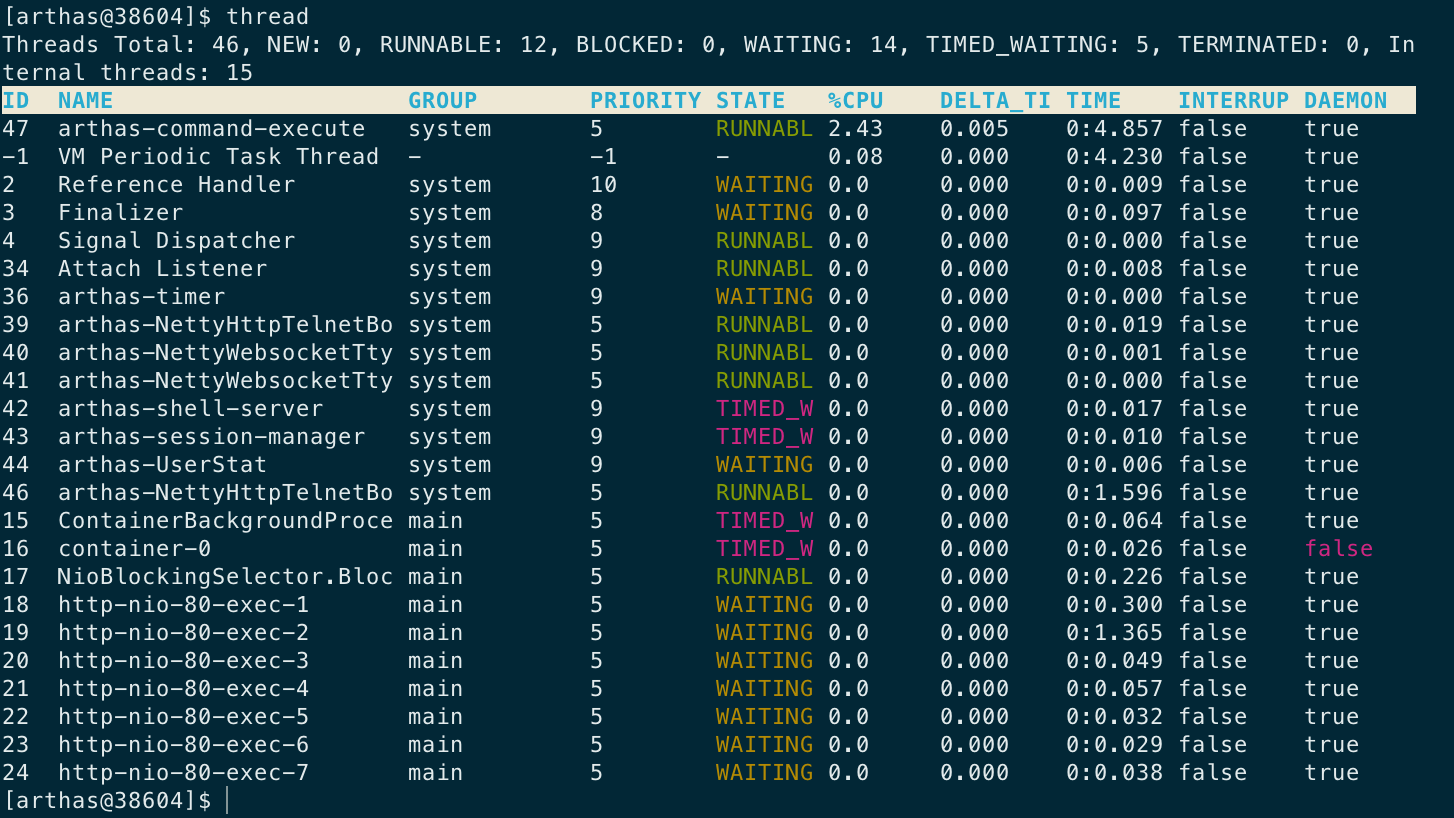Select the NioBlockingSelector.Bloc thread name
This screenshot has height=818, width=1454.
point(226,577)
